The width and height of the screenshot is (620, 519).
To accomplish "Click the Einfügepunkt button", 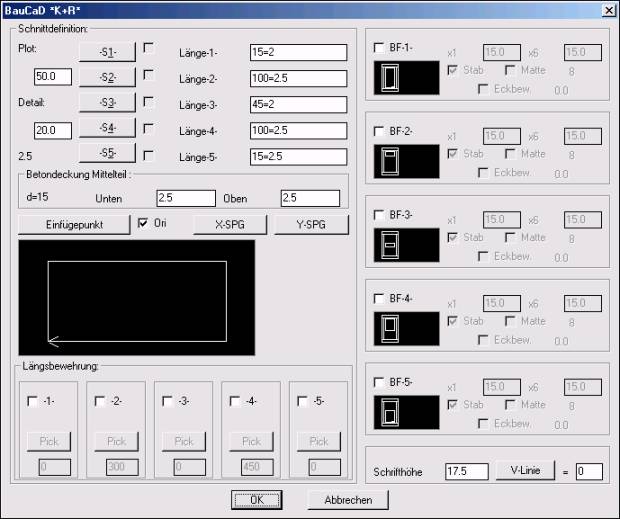I will pos(74,225).
